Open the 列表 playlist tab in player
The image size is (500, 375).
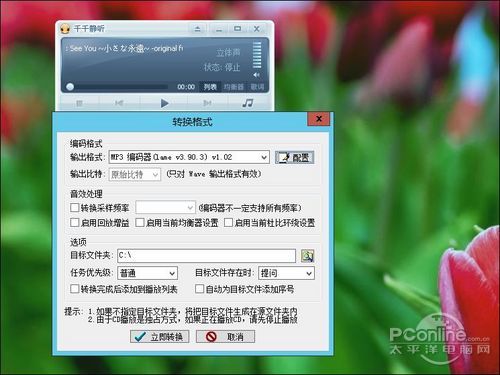pos(210,87)
